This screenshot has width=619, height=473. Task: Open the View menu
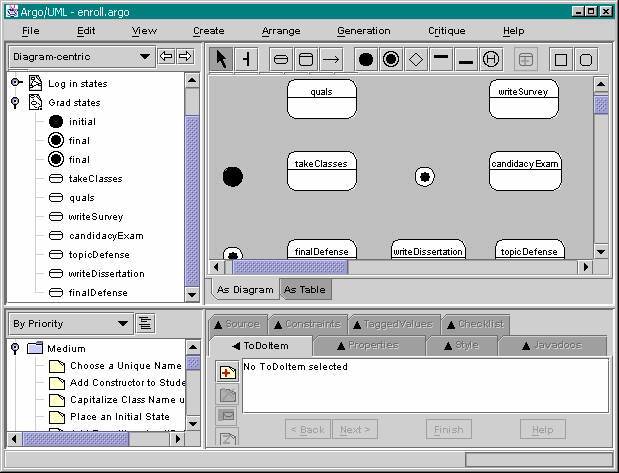(144, 31)
